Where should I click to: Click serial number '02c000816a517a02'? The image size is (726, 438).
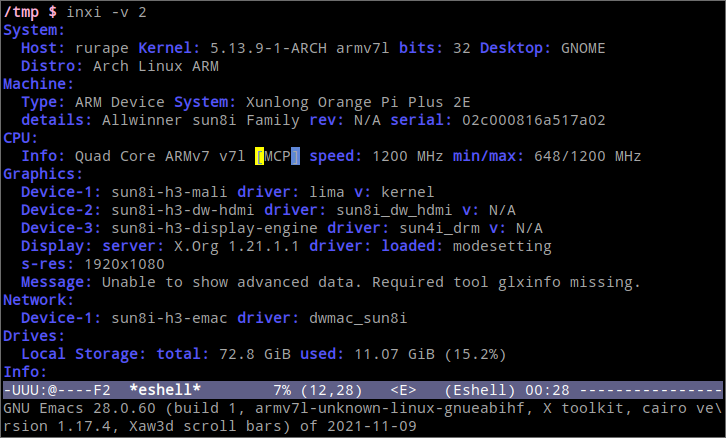[x=533, y=120]
